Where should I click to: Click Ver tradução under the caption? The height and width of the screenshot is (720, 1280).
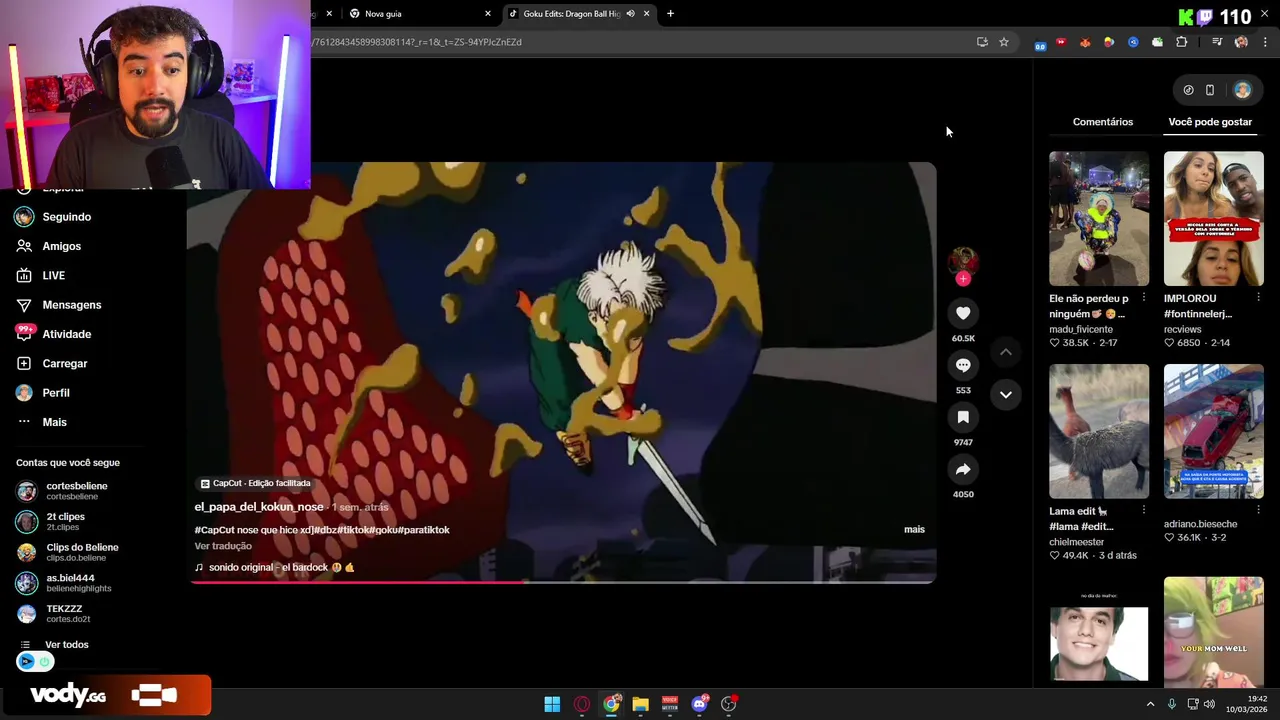223,546
